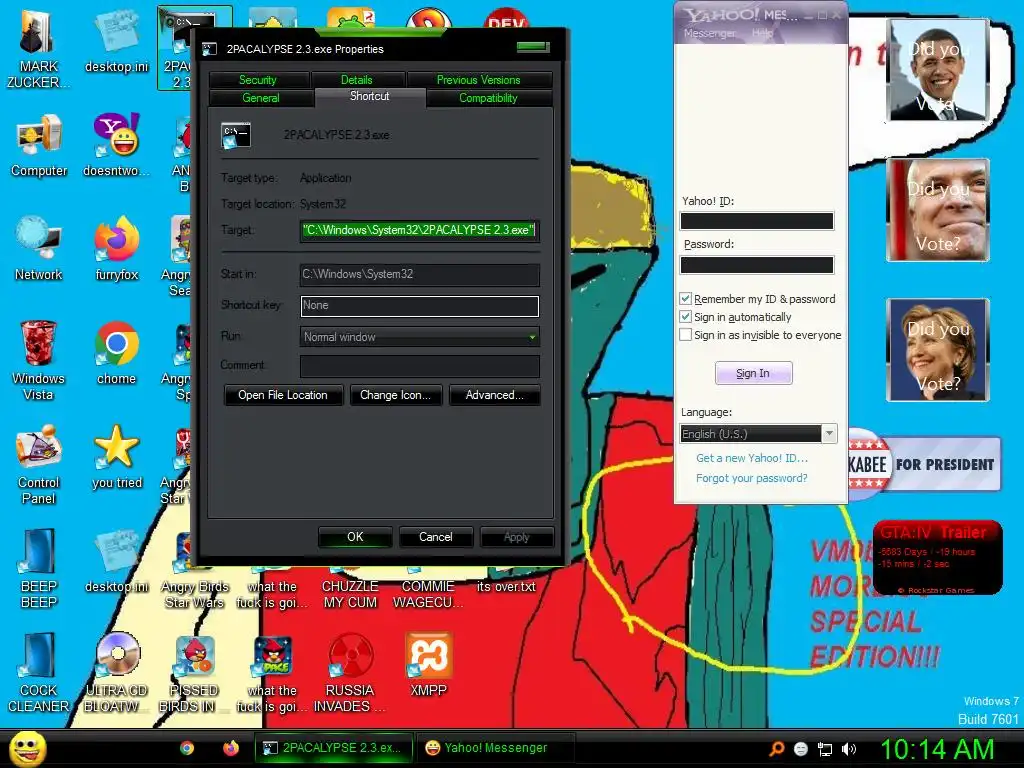
Task: Click the GTA:IV Trailer countdown gadget
Action: tap(937, 557)
